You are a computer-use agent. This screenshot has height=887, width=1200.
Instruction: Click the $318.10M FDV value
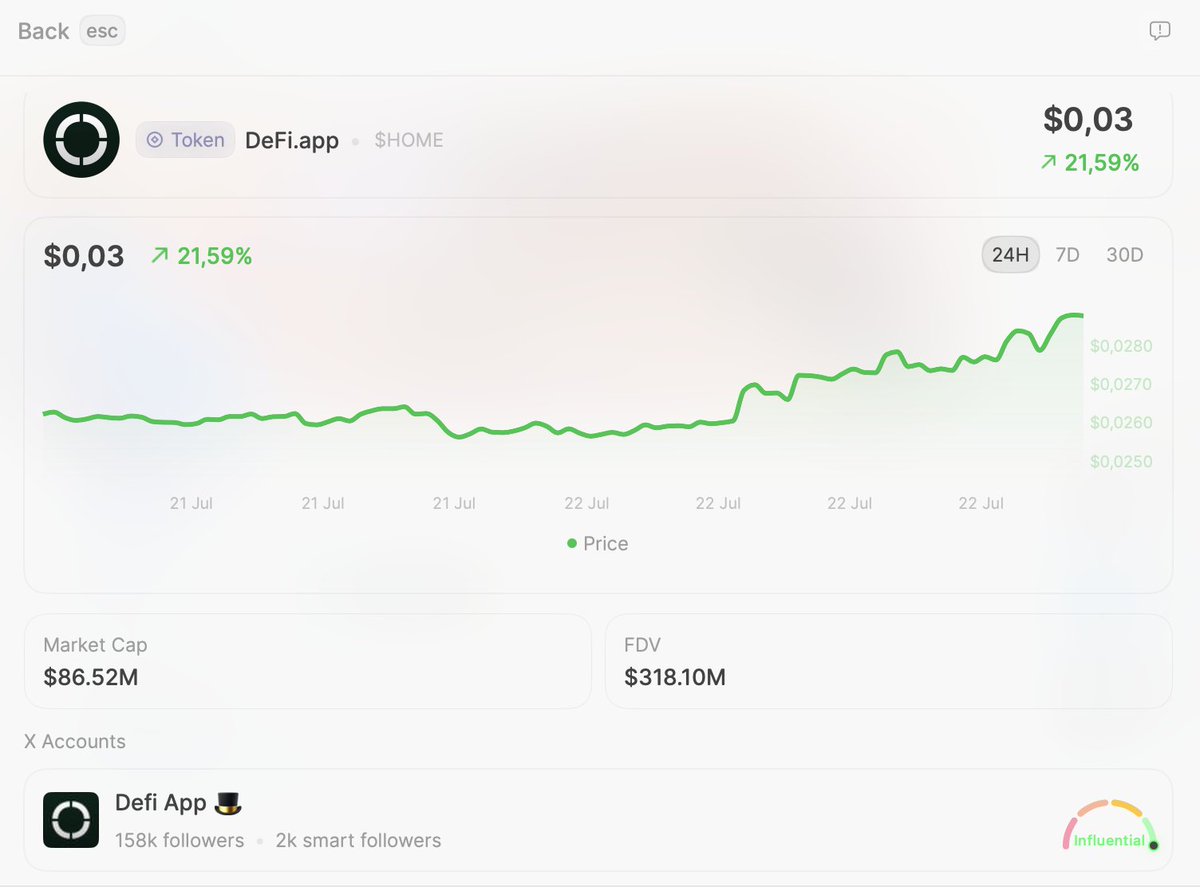click(x=675, y=677)
